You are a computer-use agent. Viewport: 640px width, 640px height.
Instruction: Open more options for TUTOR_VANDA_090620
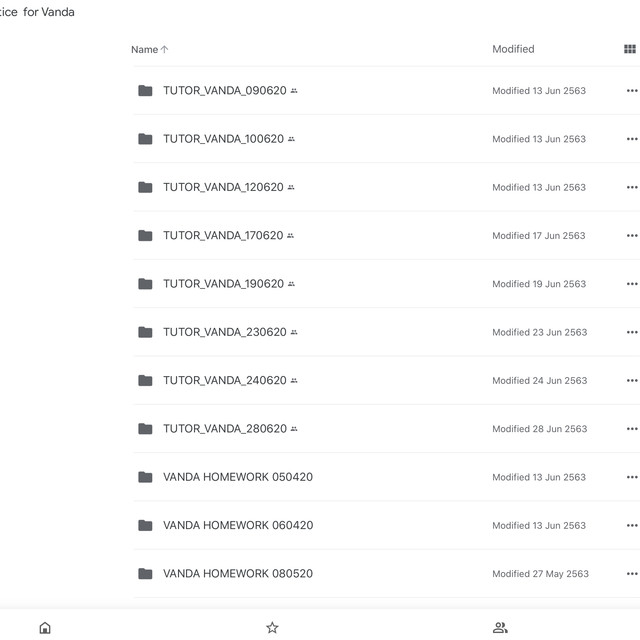(x=632, y=91)
